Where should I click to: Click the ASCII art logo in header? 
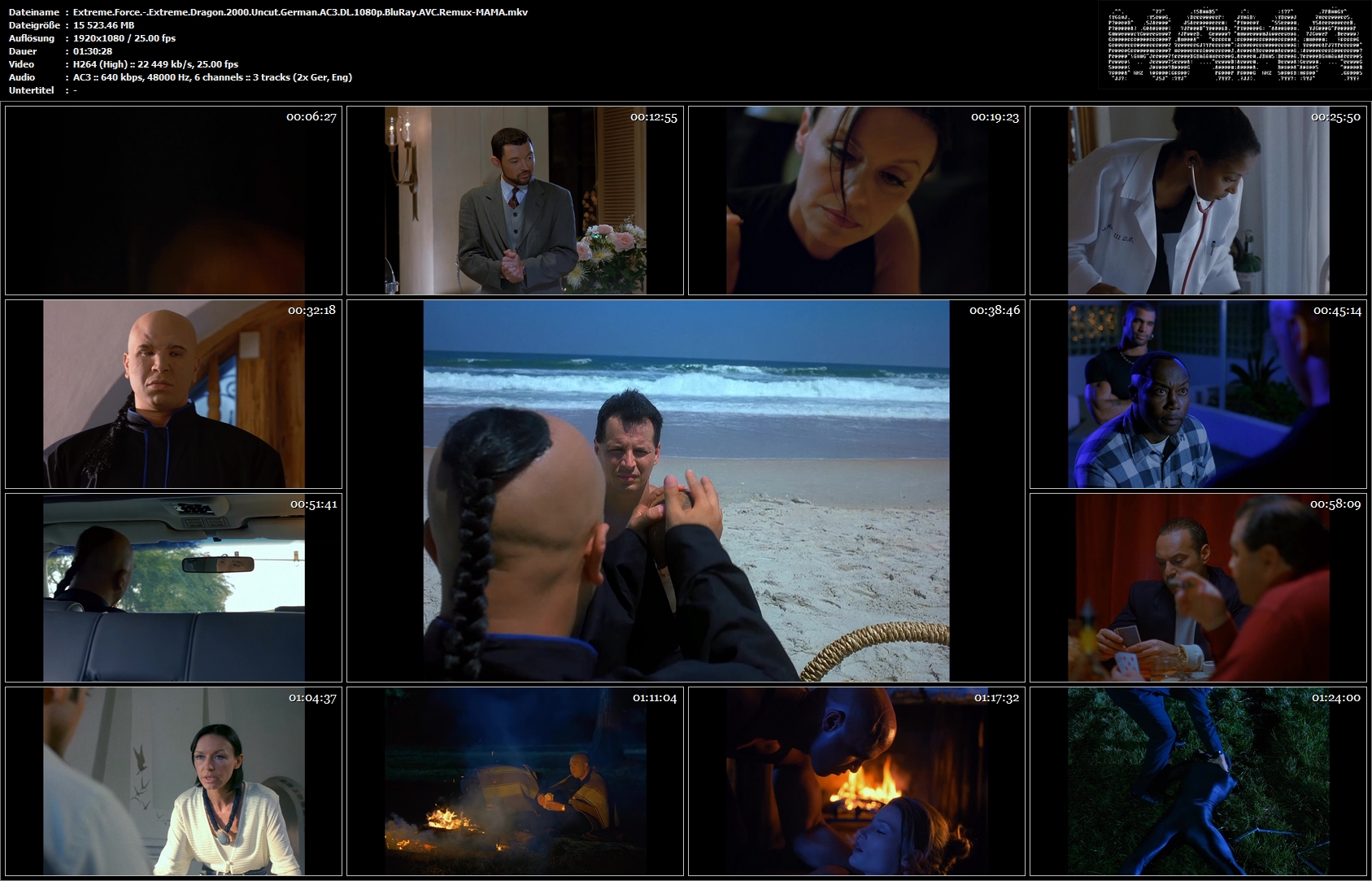pos(1235,45)
